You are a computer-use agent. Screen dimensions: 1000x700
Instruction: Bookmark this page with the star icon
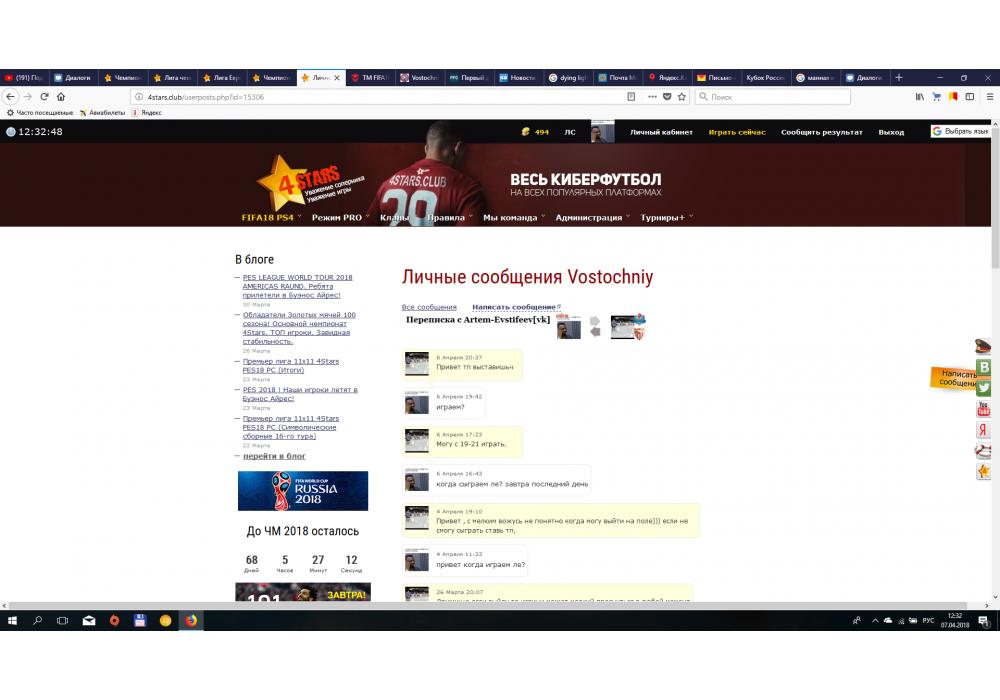tap(682, 97)
